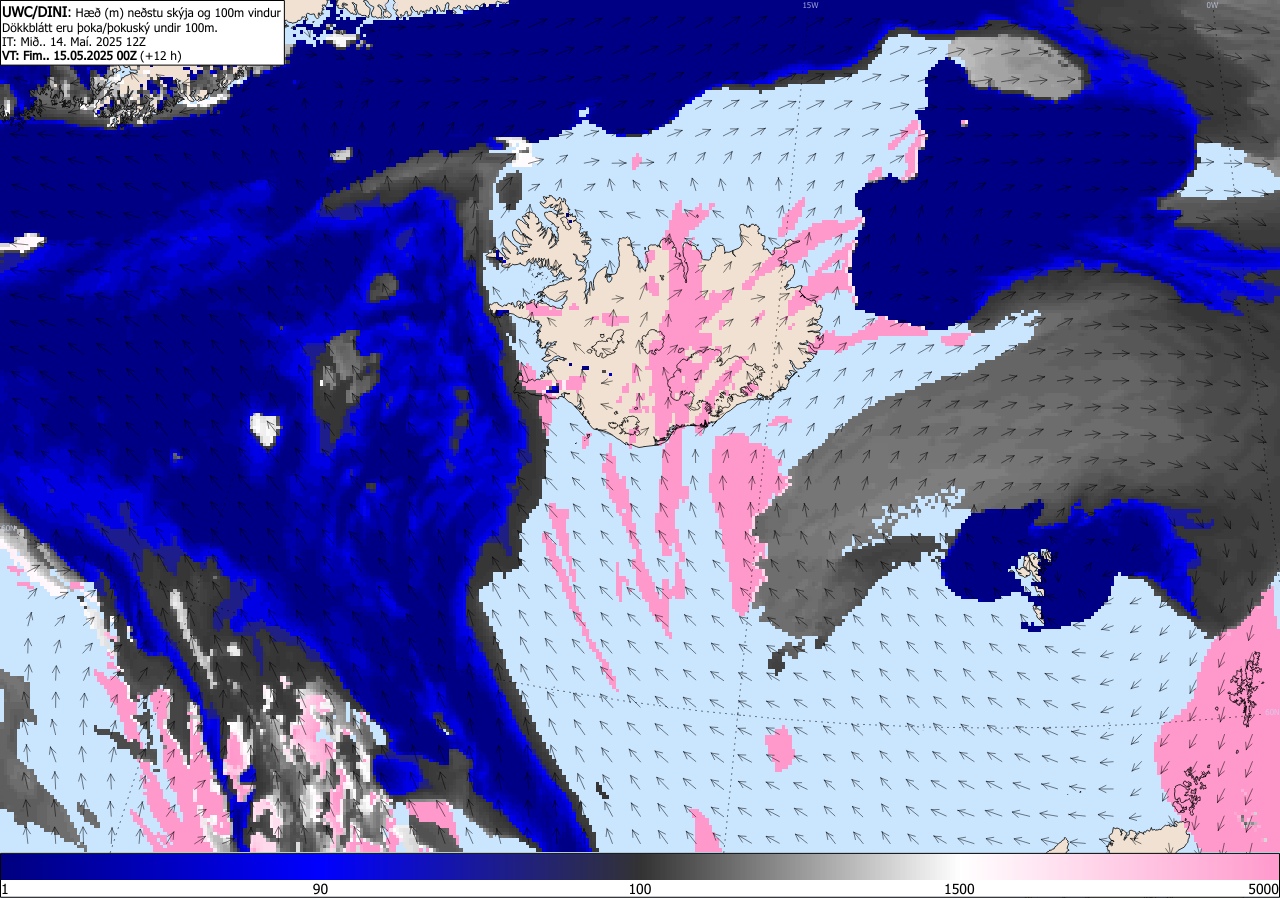This screenshot has height=898, width=1280.
Task: Click the '100' label on the color scale
Action: coord(640,889)
